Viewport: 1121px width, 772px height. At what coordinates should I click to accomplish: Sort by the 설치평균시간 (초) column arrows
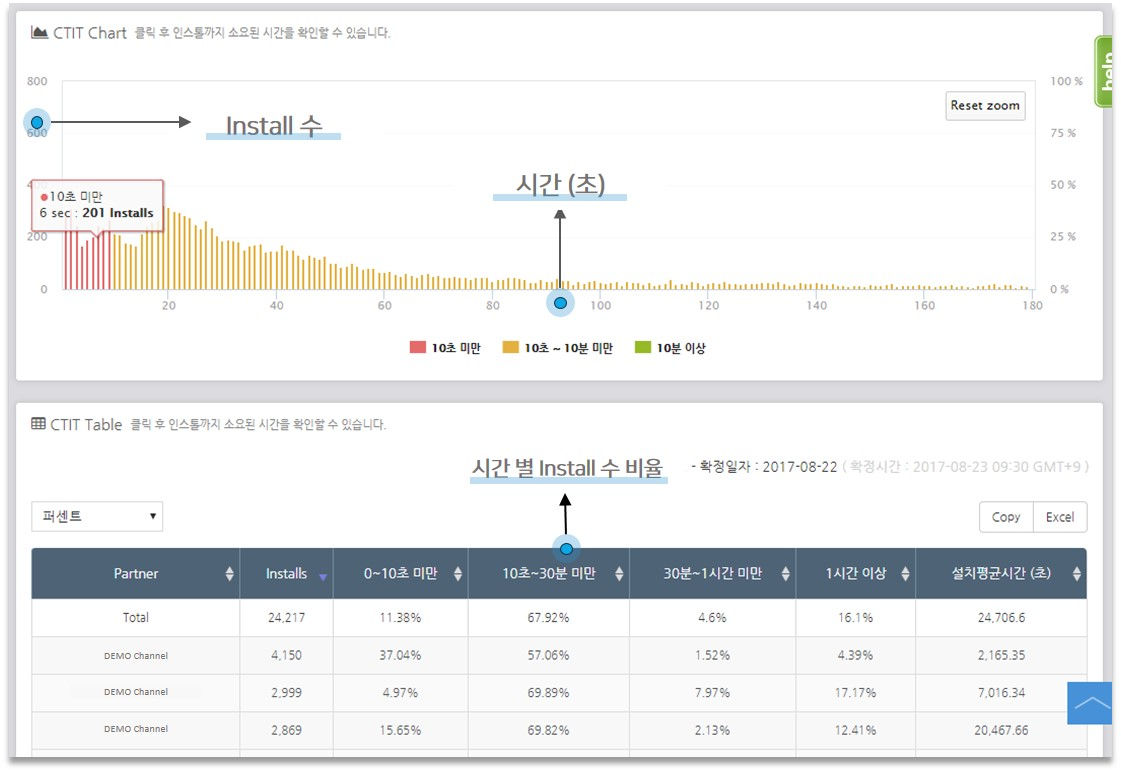1077,573
